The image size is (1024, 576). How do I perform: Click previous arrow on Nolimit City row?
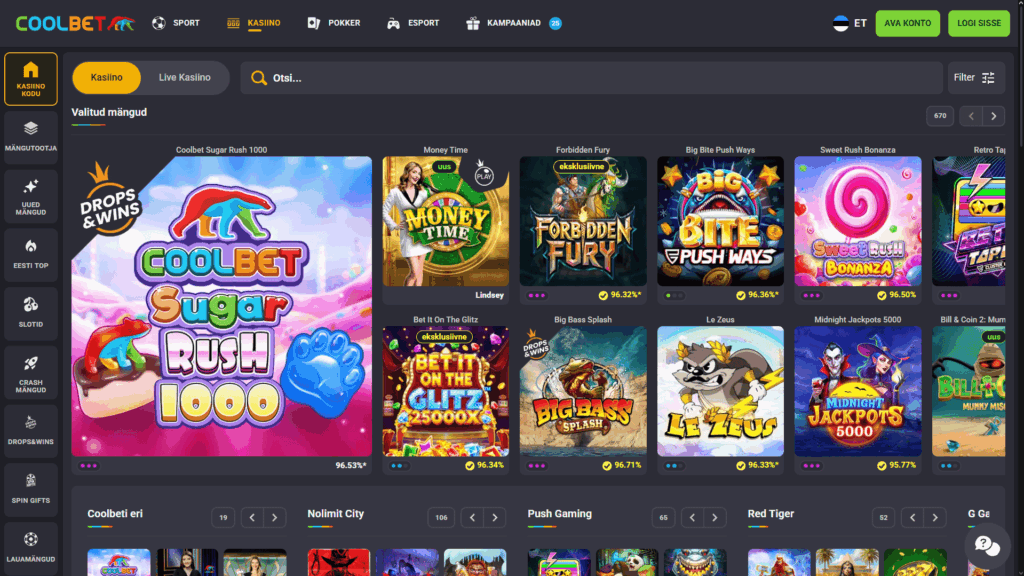tap(472, 518)
